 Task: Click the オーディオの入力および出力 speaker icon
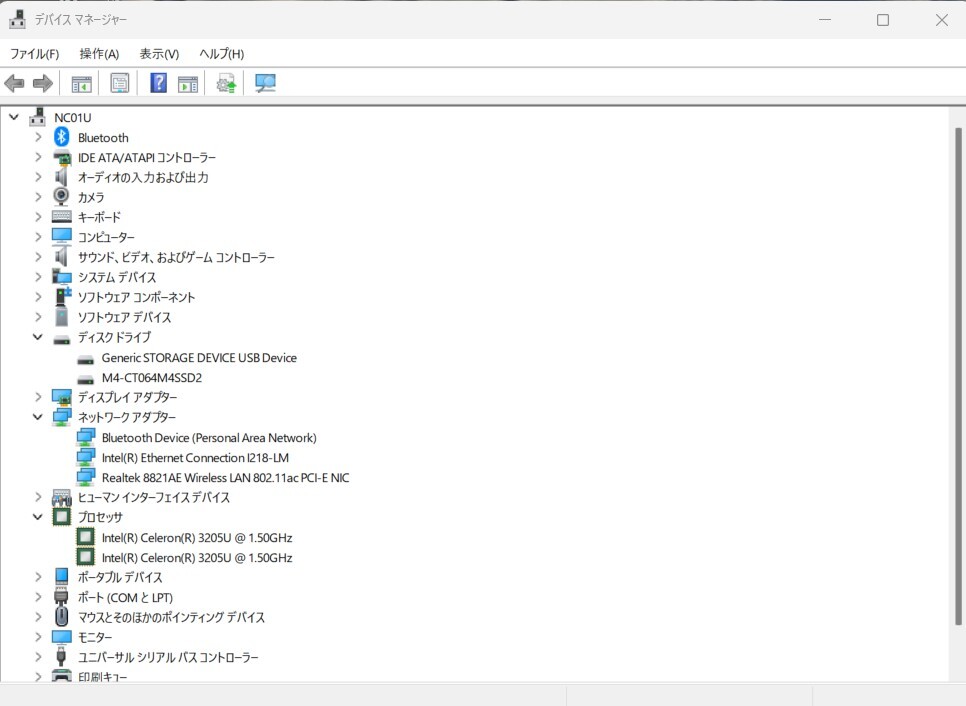(61, 177)
